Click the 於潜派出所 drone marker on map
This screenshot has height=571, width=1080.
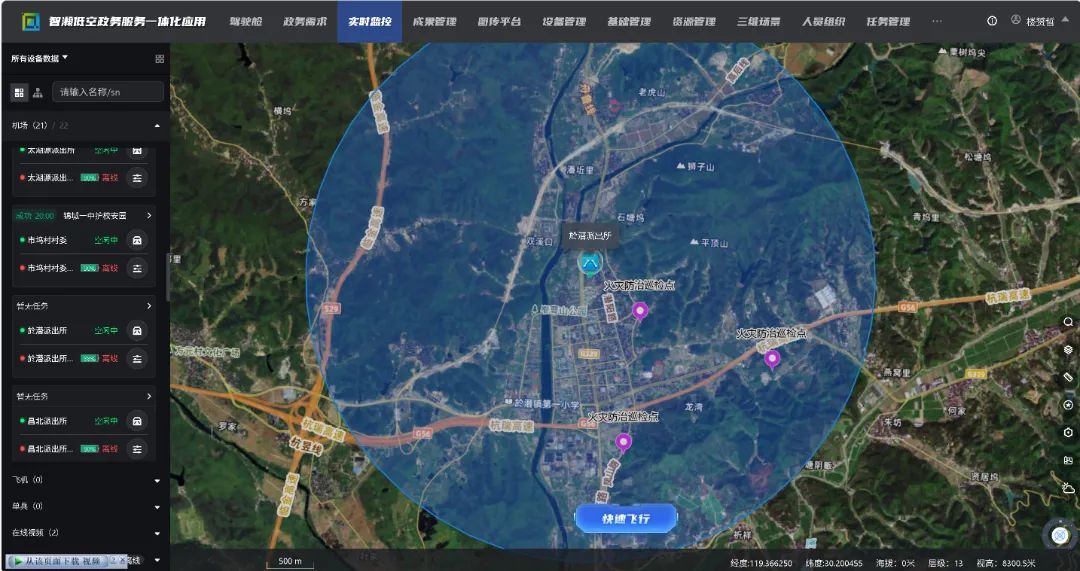click(x=590, y=263)
